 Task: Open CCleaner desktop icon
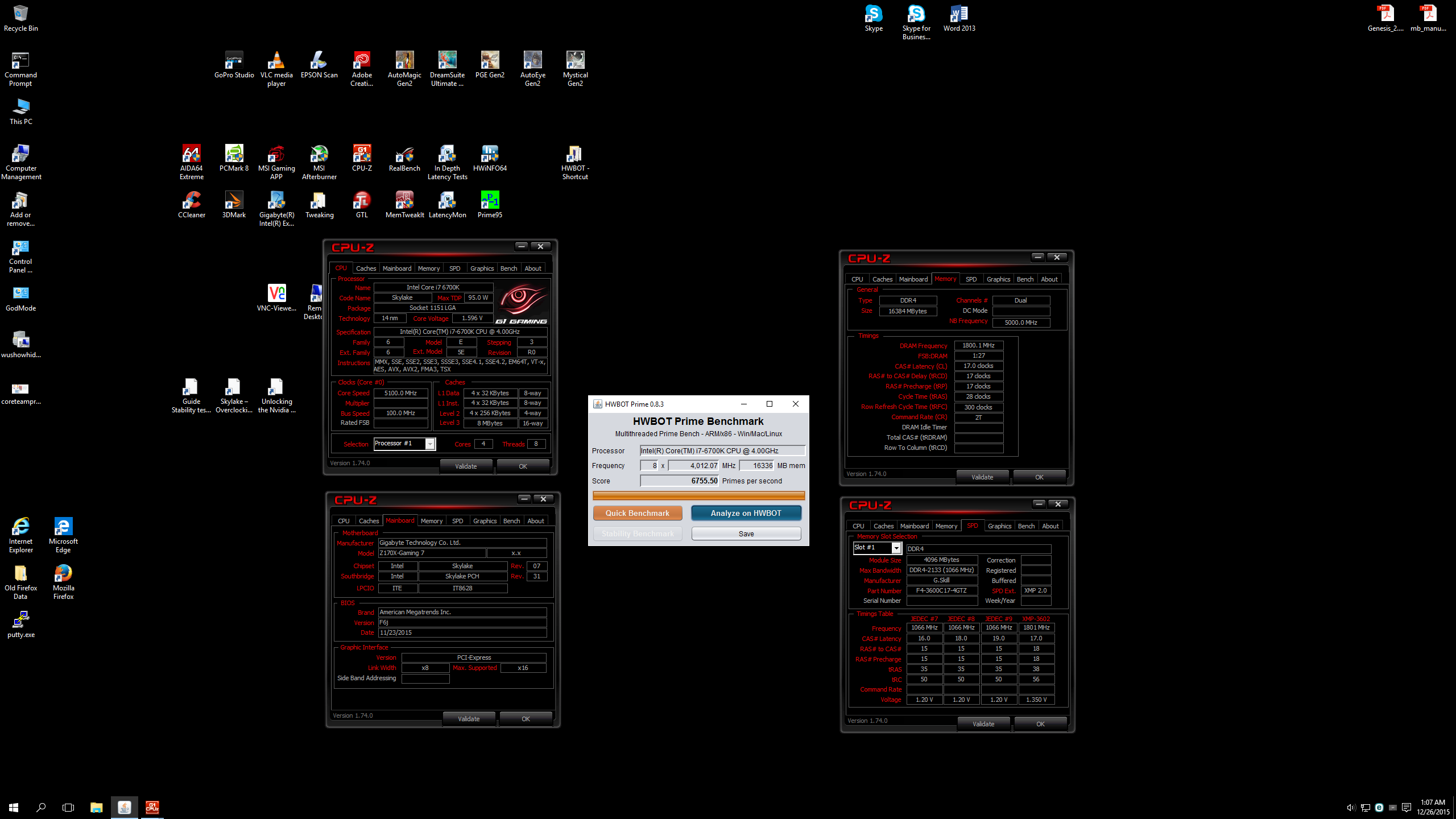coord(191,204)
